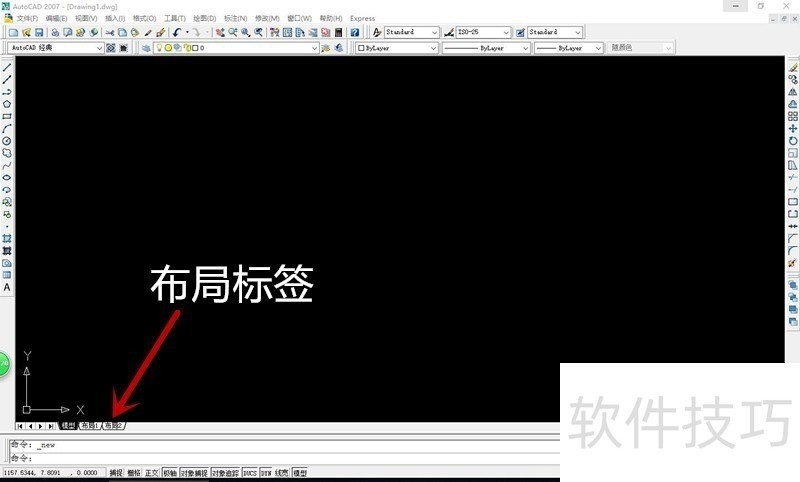Click the Copy icon in toolbar

(122, 32)
